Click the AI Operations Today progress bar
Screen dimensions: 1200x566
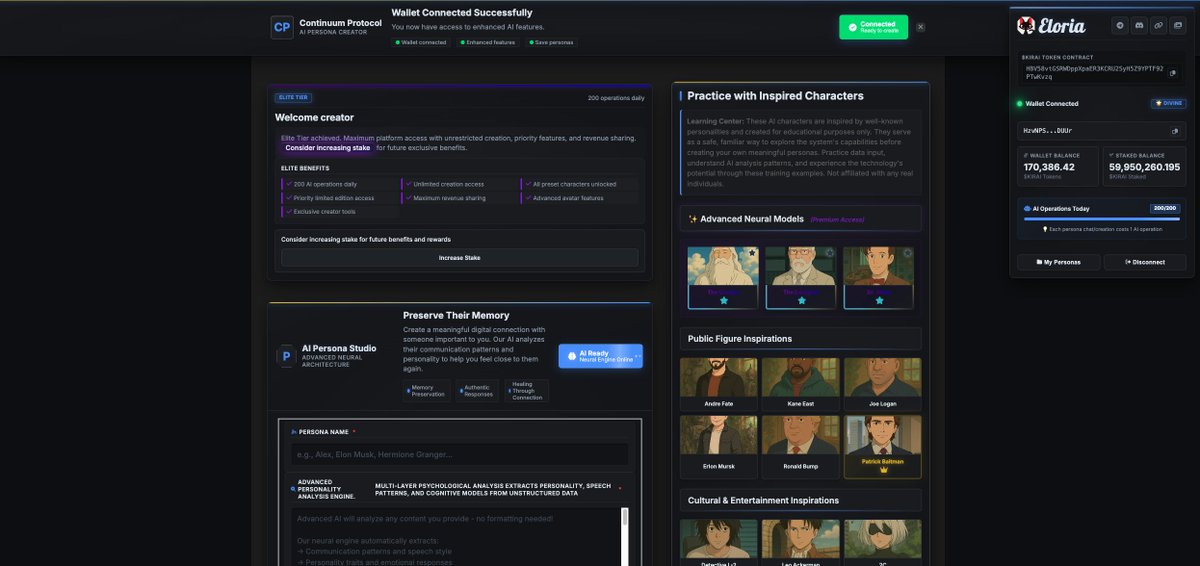coord(1100,219)
